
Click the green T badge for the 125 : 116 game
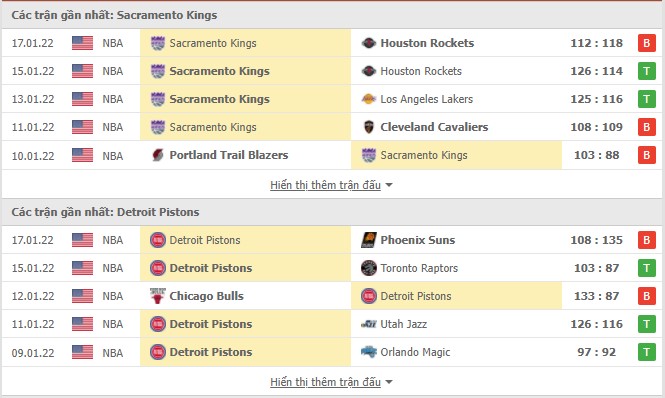pyautogui.click(x=647, y=99)
